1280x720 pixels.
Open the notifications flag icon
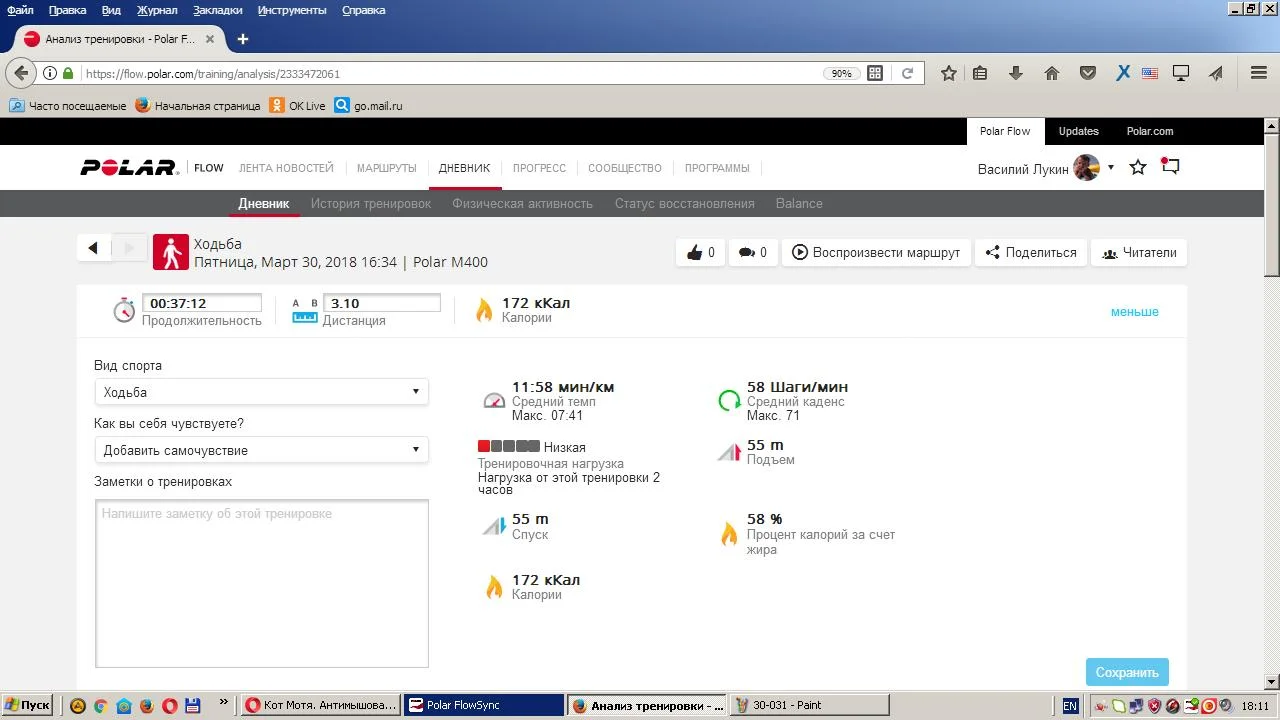[x=1170, y=167]
